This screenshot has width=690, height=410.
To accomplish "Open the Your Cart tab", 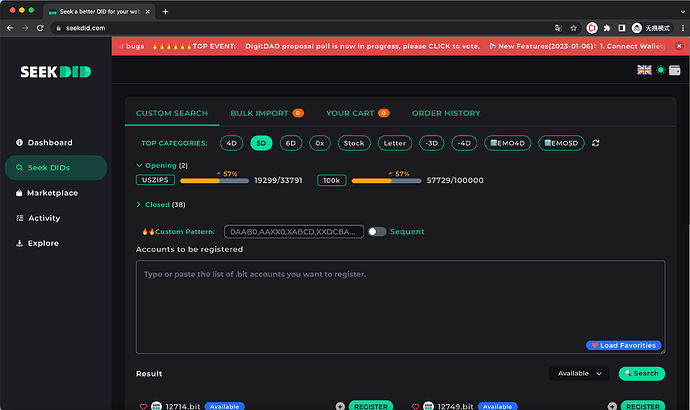I will coord(358,113).
